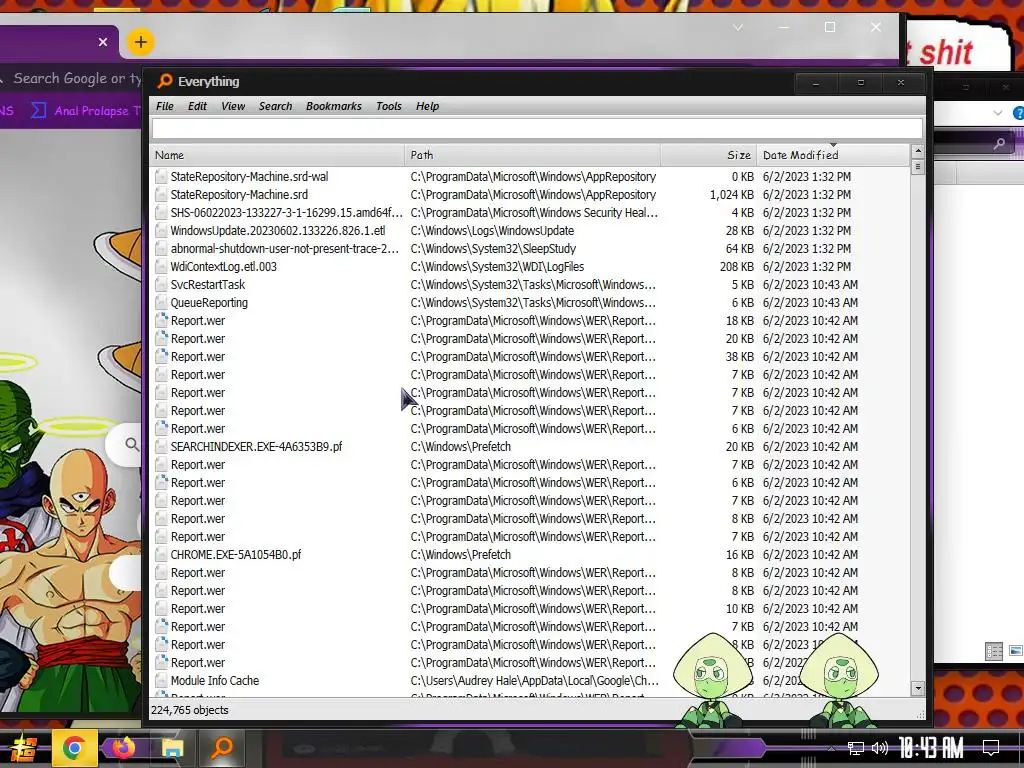Open the notification center icon
This screenshot has height=768, width=1024.
(991, 748)
